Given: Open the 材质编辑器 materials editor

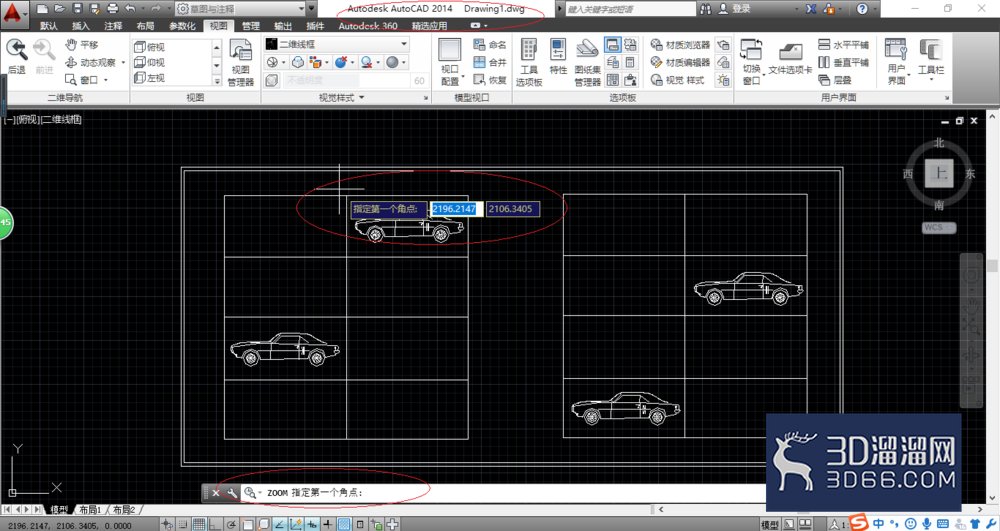Looking at the screenshot, I should point(680,62).
